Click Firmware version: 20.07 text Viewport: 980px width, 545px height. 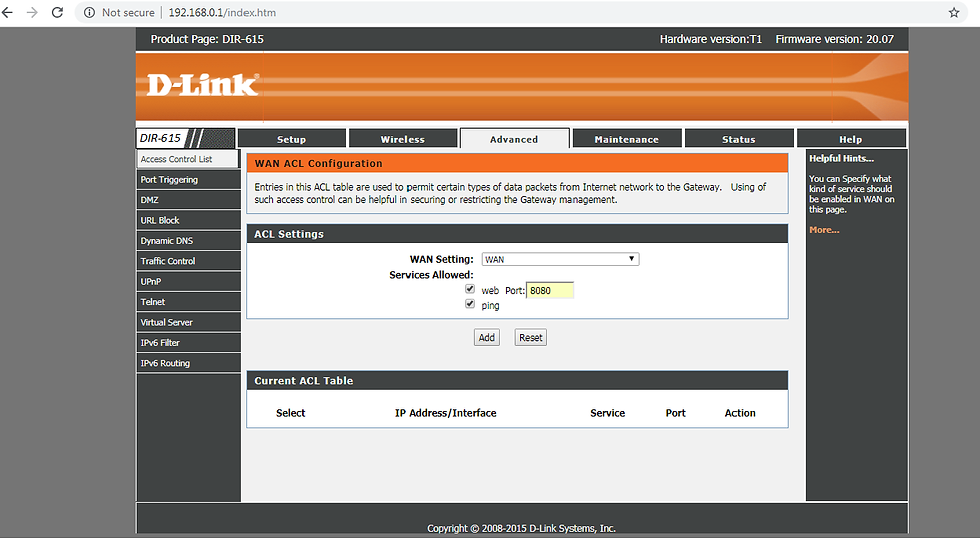point(834,39)
